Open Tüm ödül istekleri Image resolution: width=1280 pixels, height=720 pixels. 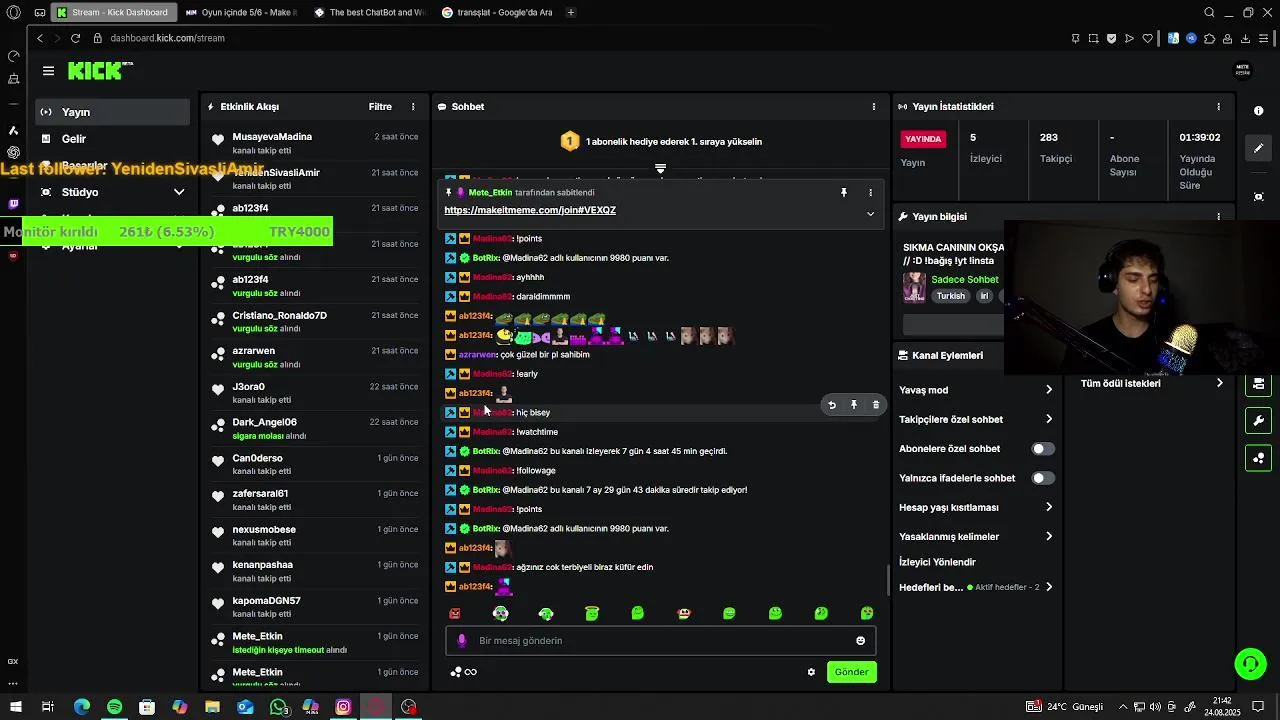click(1151, 383)
